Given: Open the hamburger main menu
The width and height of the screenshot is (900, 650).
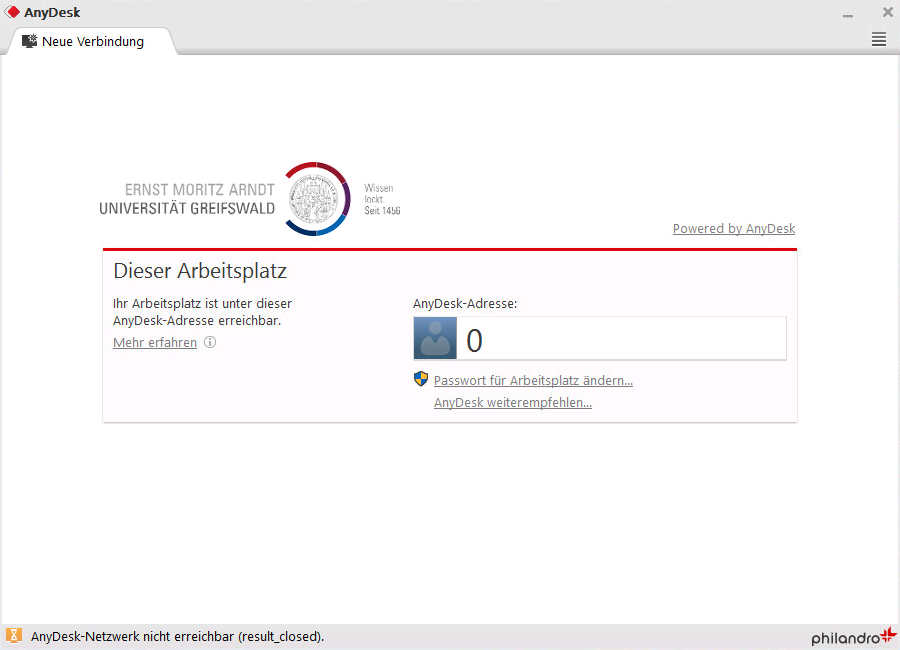Looking at the screenshot, I should point(879,39).
